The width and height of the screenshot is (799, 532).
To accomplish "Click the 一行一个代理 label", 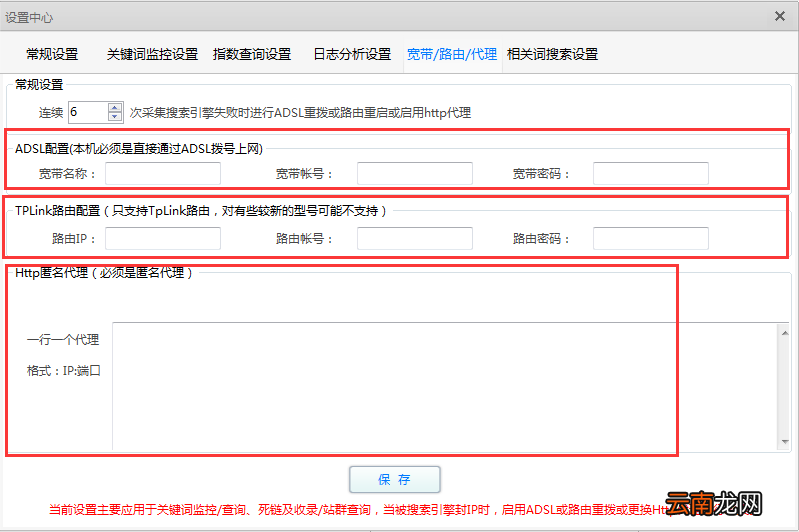I will coord(63,340).
